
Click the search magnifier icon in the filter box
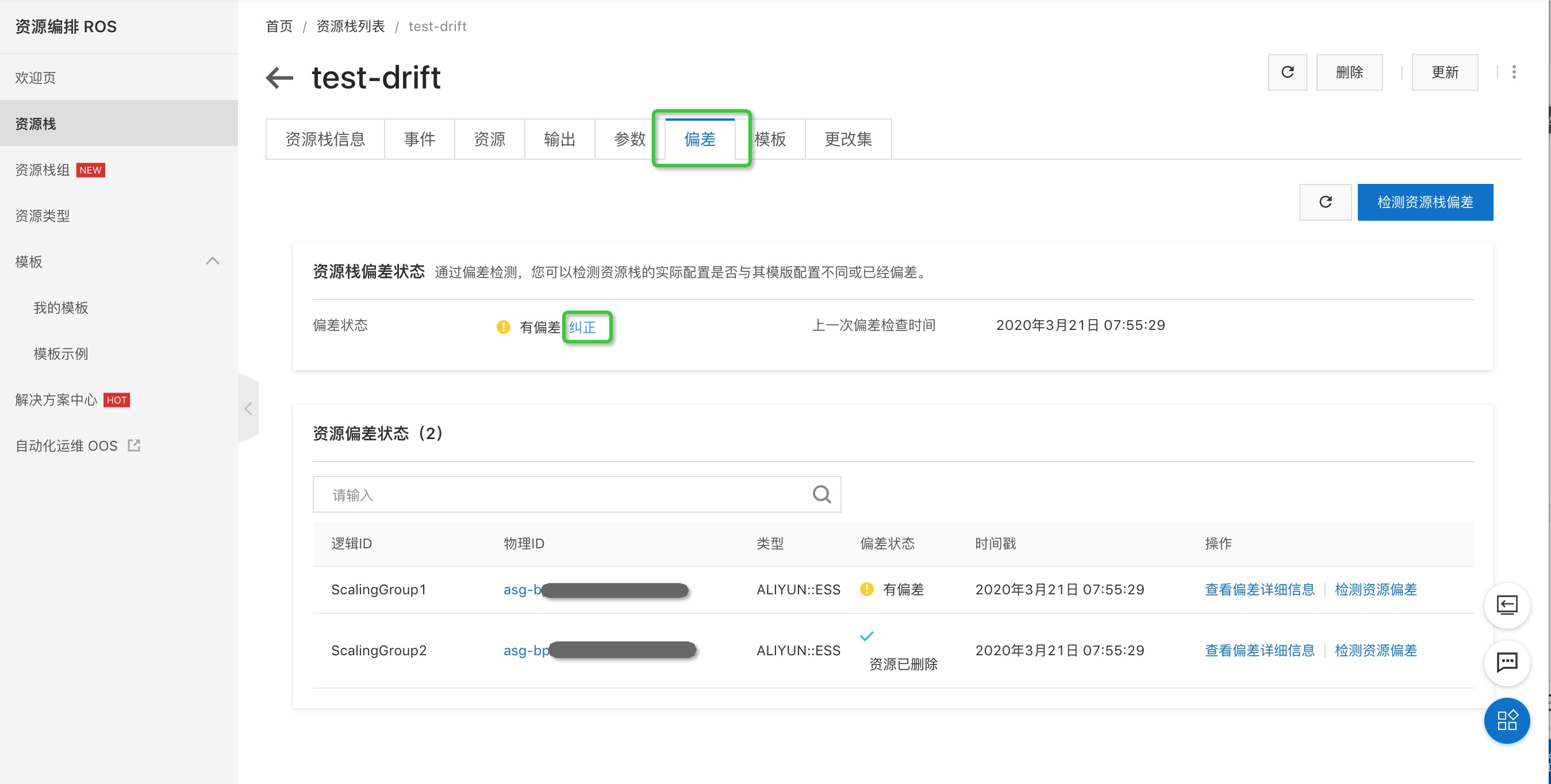pyautogui.click(x=821, y=494)
